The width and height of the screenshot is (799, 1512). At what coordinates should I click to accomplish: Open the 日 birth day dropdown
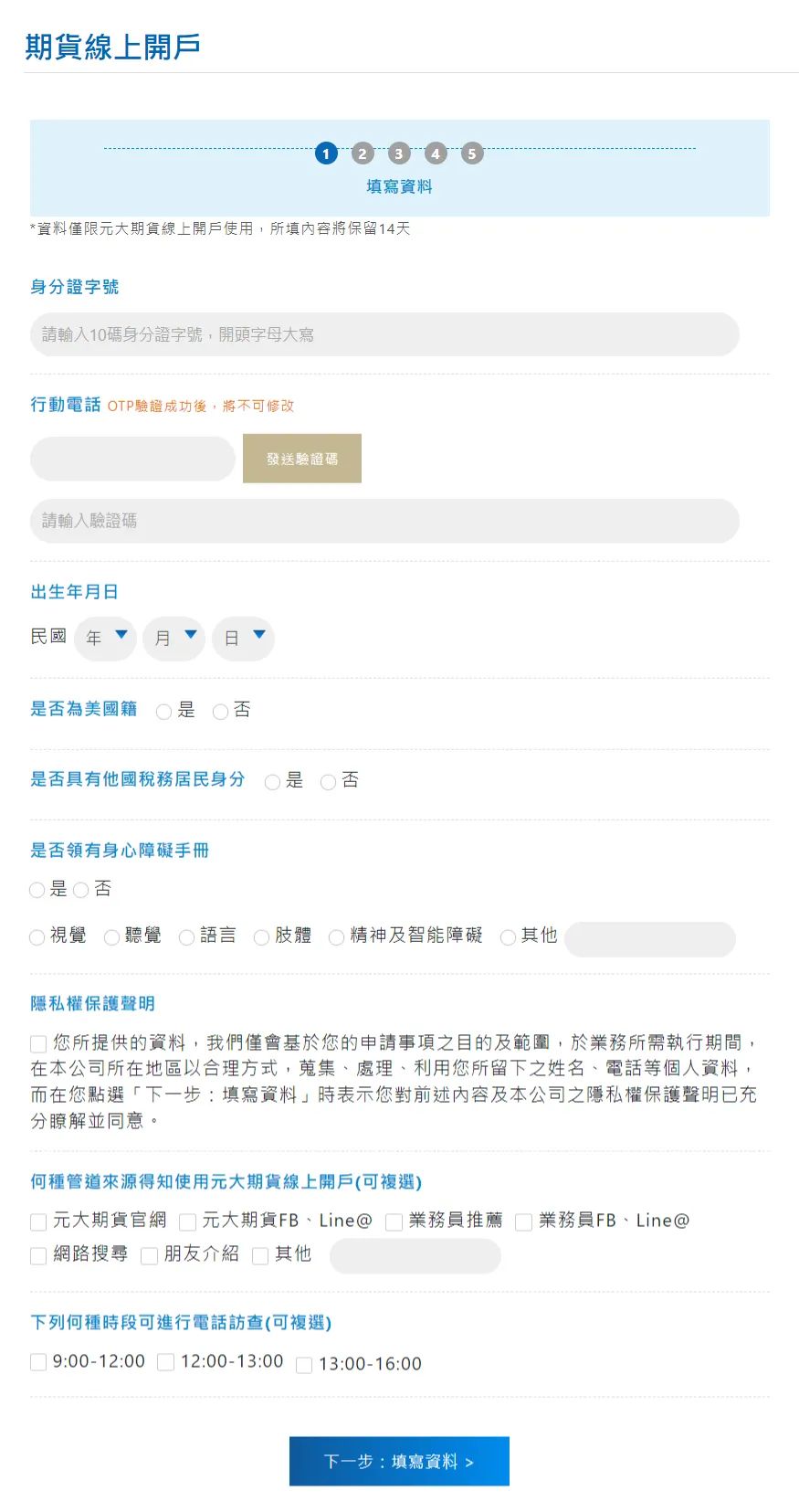[x=244, y=638]
